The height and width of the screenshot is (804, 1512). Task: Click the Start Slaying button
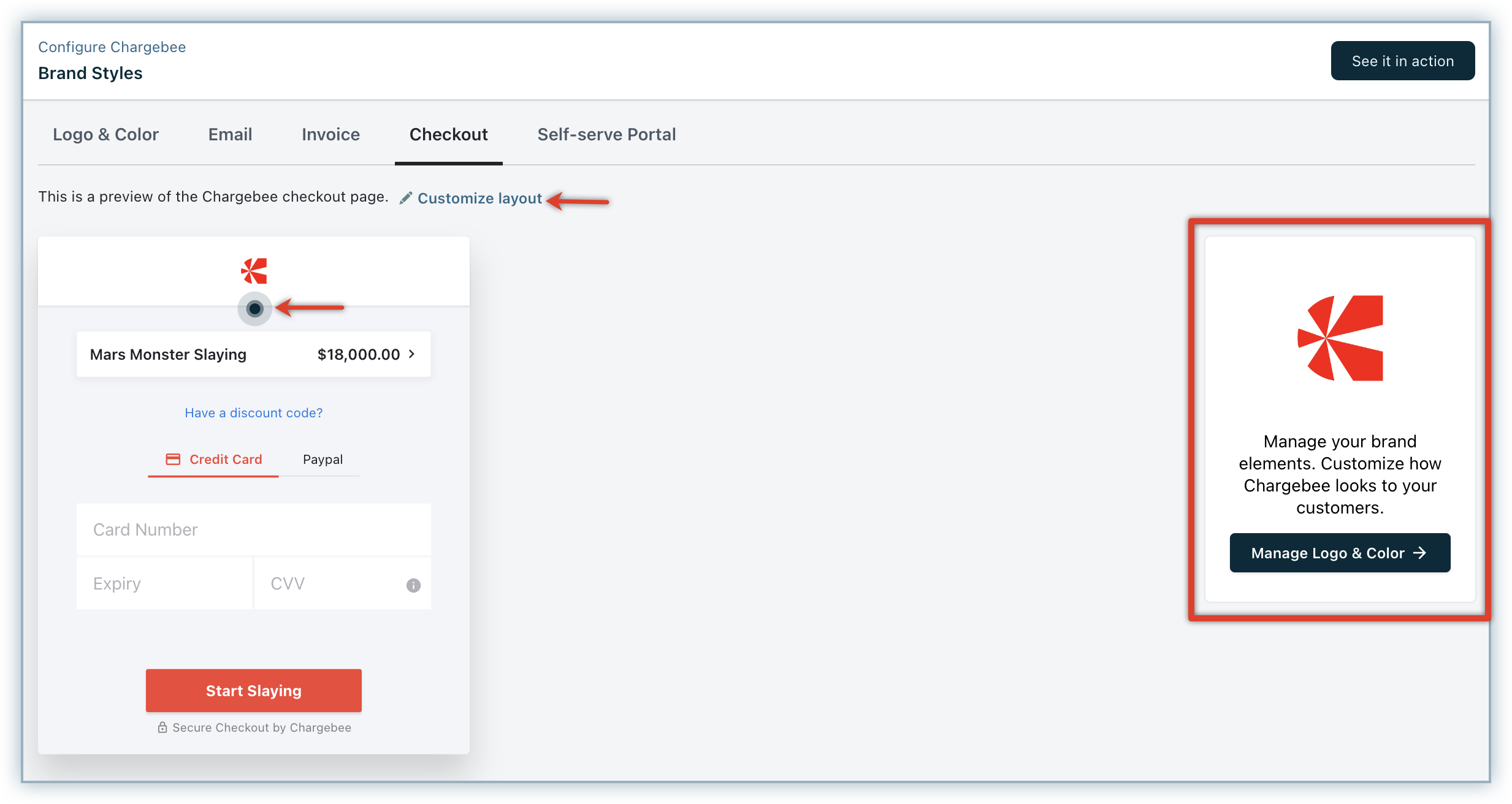253,691
